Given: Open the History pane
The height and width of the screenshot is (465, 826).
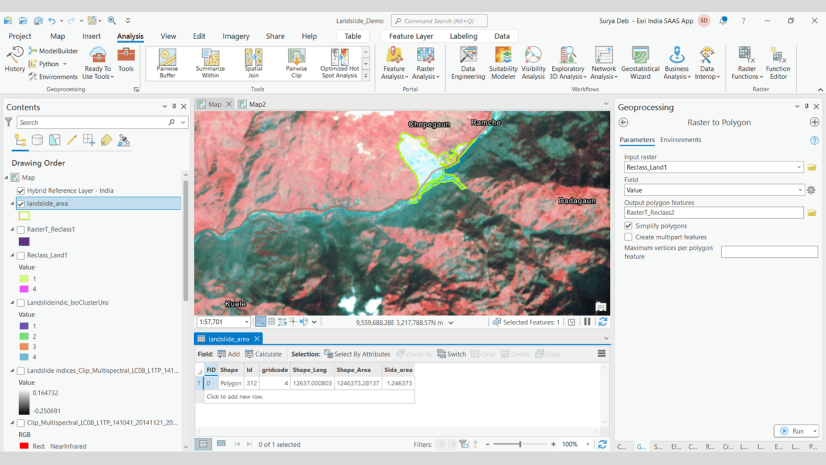Looking at the screenshot, I should coord(14,59).
